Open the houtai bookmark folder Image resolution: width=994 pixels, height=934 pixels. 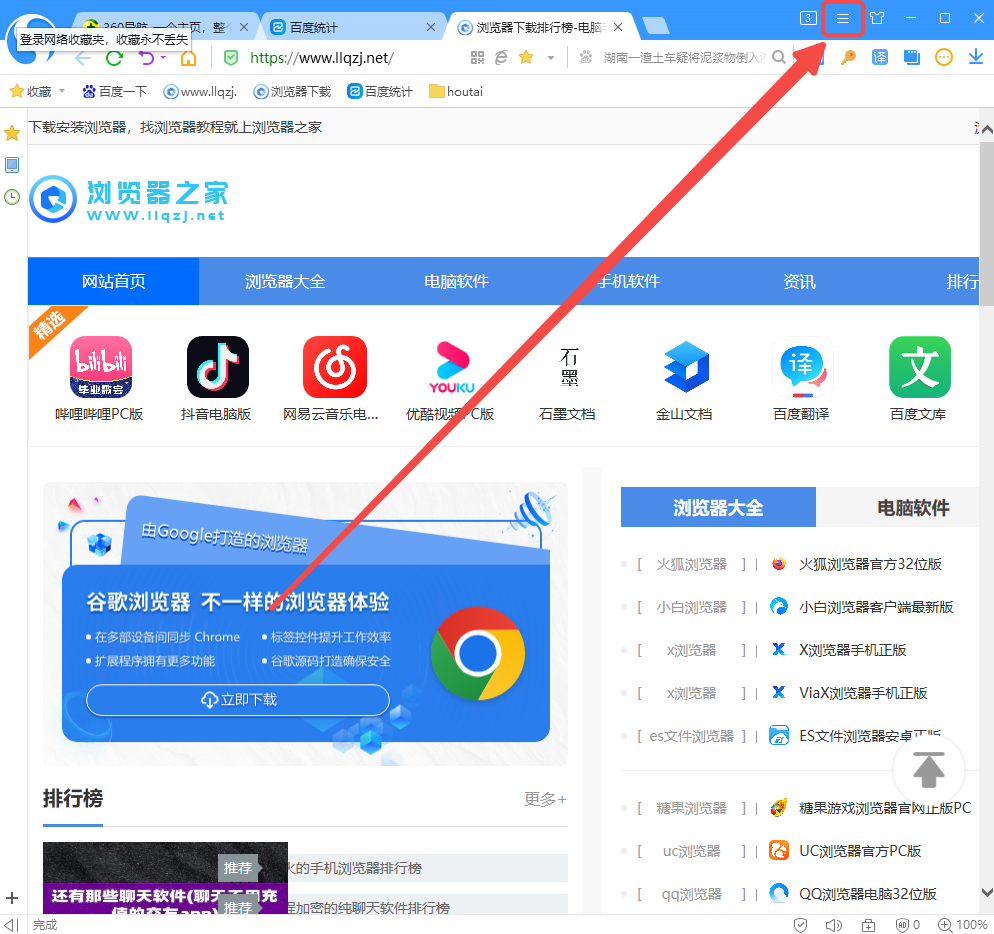coord(456,91)
